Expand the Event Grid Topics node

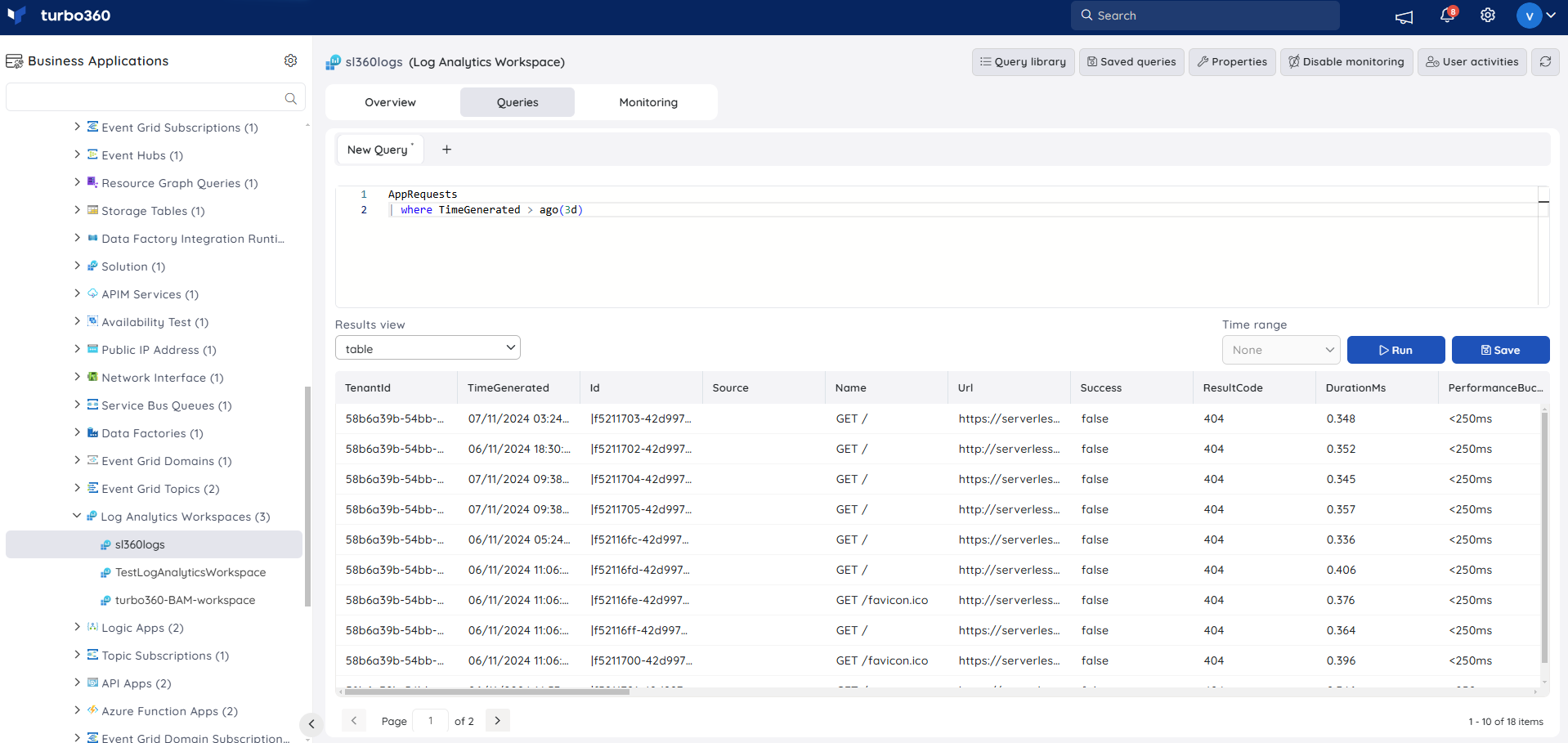(77, 488)
